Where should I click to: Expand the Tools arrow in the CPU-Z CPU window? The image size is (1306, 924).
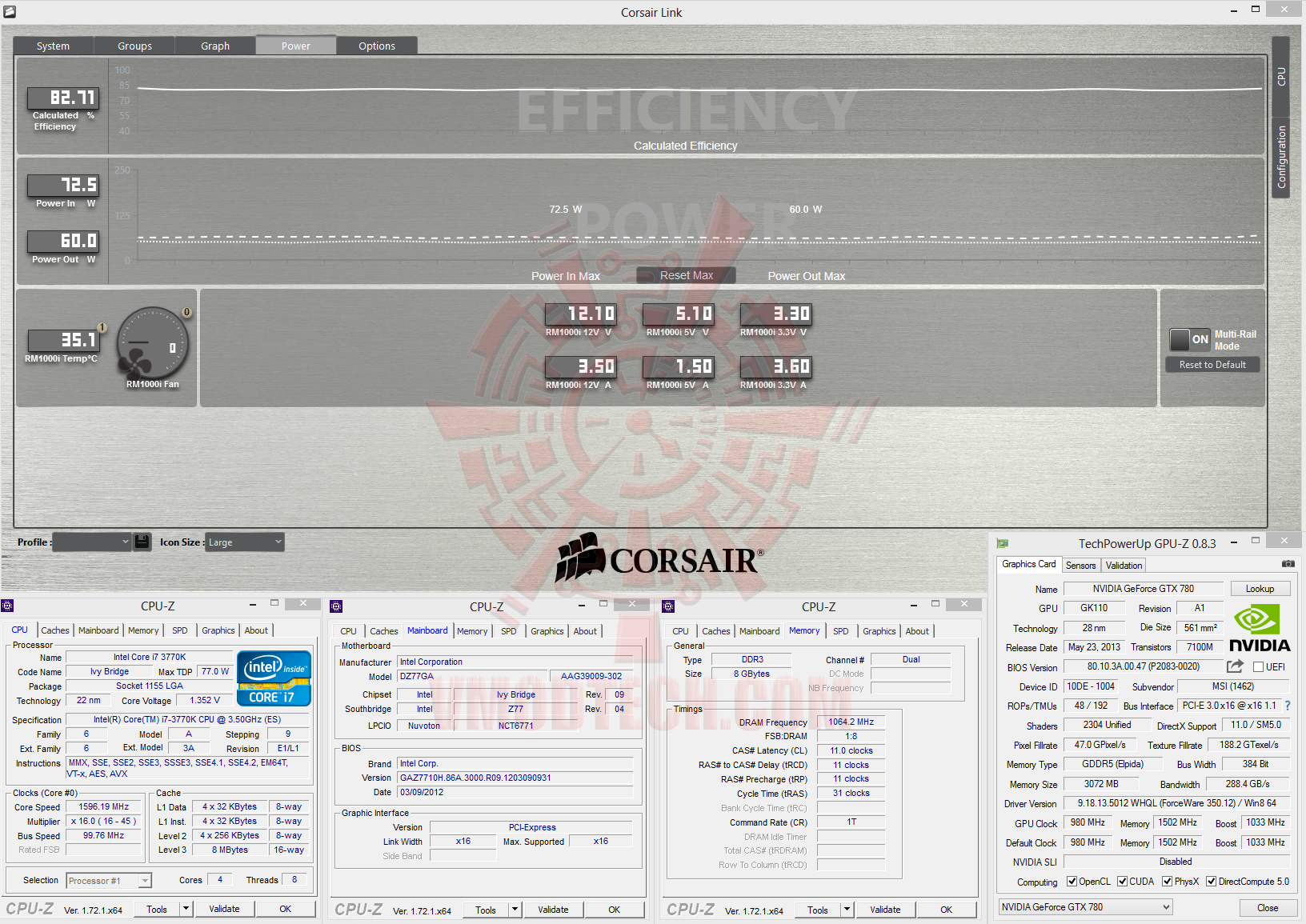(186, 909)
